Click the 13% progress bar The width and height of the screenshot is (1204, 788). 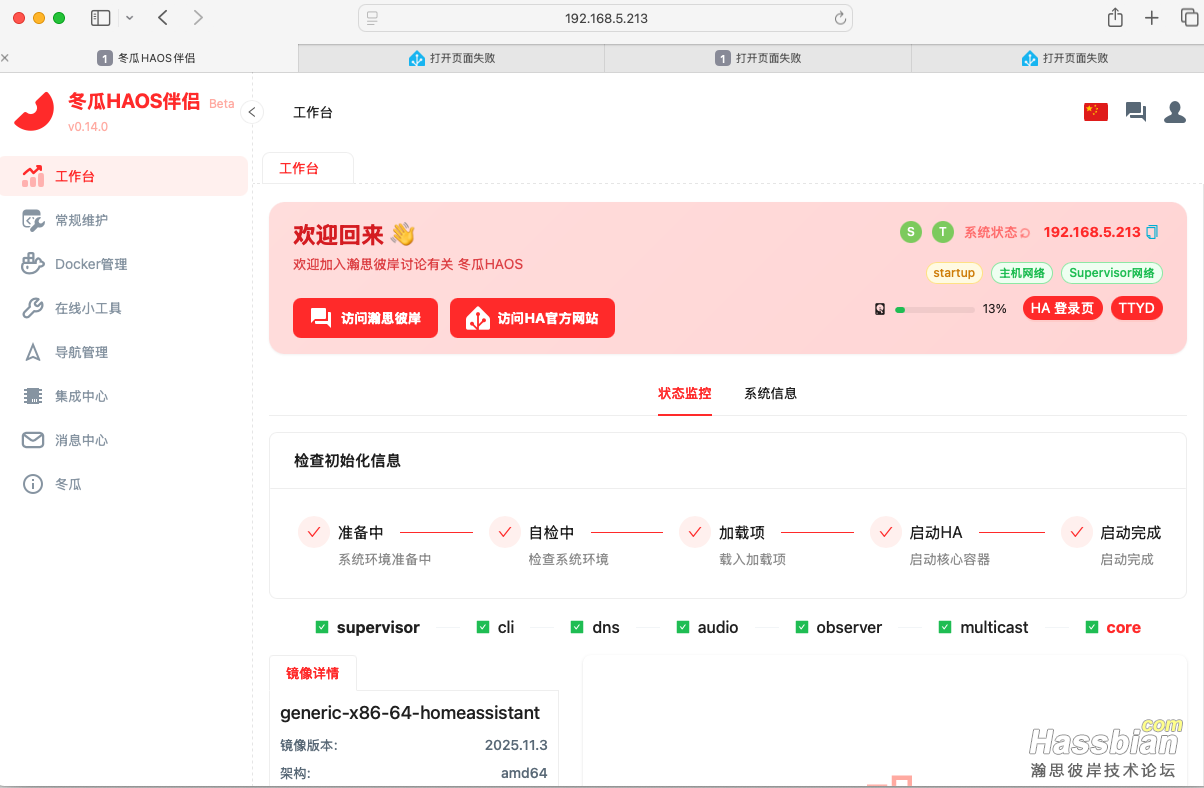[934, 309]
